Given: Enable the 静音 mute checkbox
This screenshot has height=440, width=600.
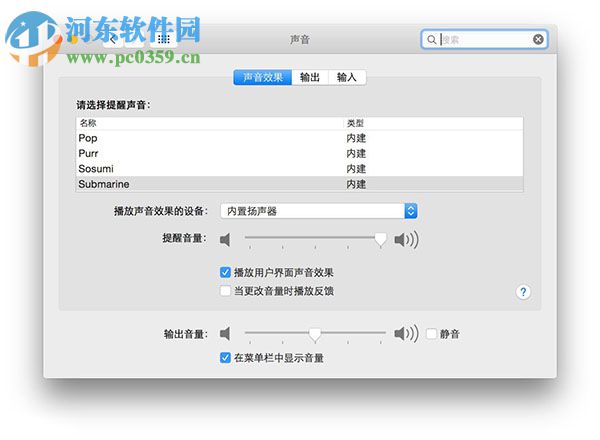Looking at the screenshot, I should pyautogui.click(x=432, y=334).
